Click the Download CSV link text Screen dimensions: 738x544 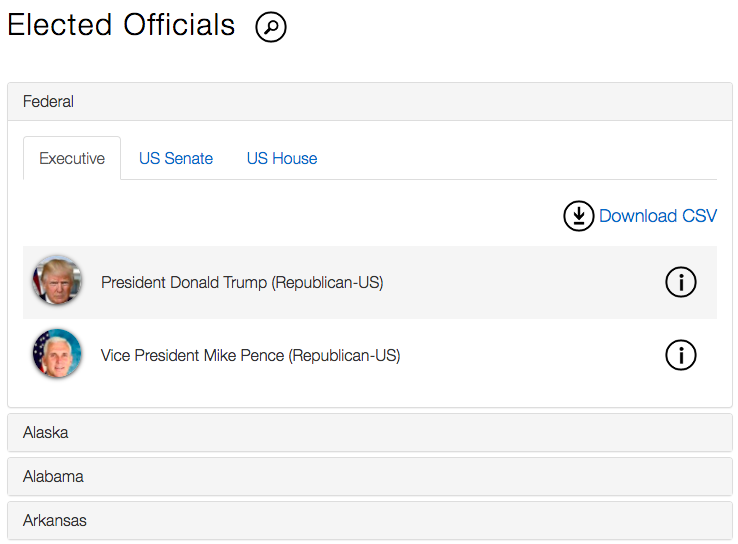(x=658, y=216)
